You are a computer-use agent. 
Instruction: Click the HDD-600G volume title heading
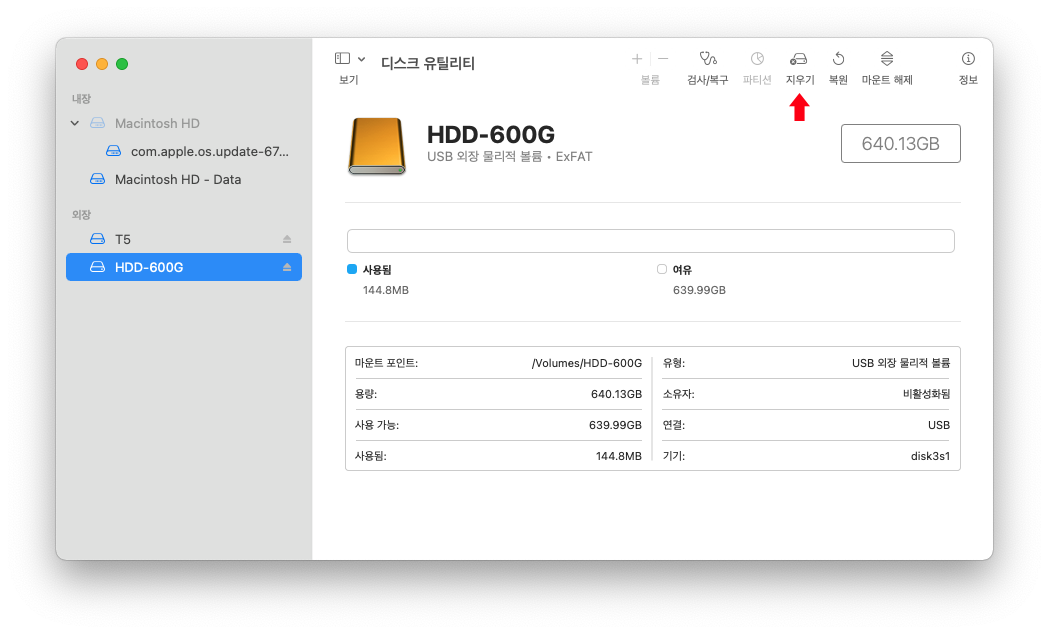pyautogui.click(x=491, y=134)
